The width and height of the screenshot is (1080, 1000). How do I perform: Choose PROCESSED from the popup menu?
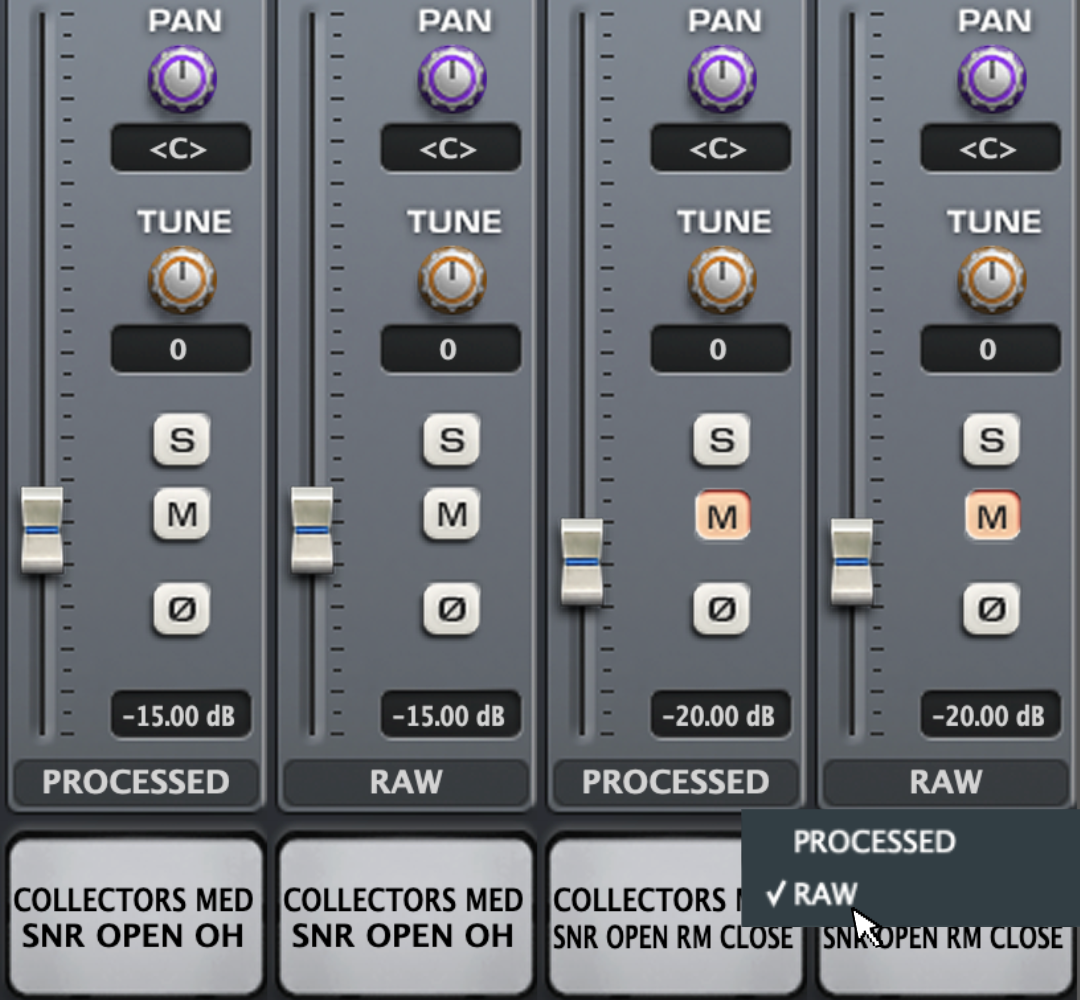point(874,842)
